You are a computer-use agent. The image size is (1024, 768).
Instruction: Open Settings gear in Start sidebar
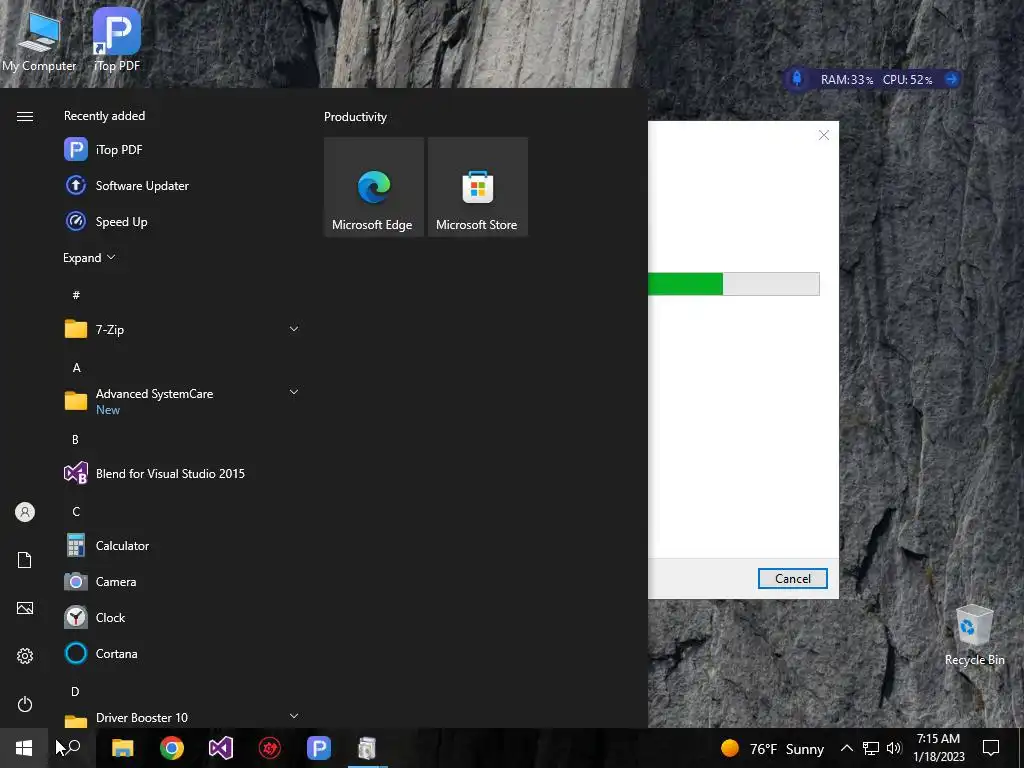point(25,656)
